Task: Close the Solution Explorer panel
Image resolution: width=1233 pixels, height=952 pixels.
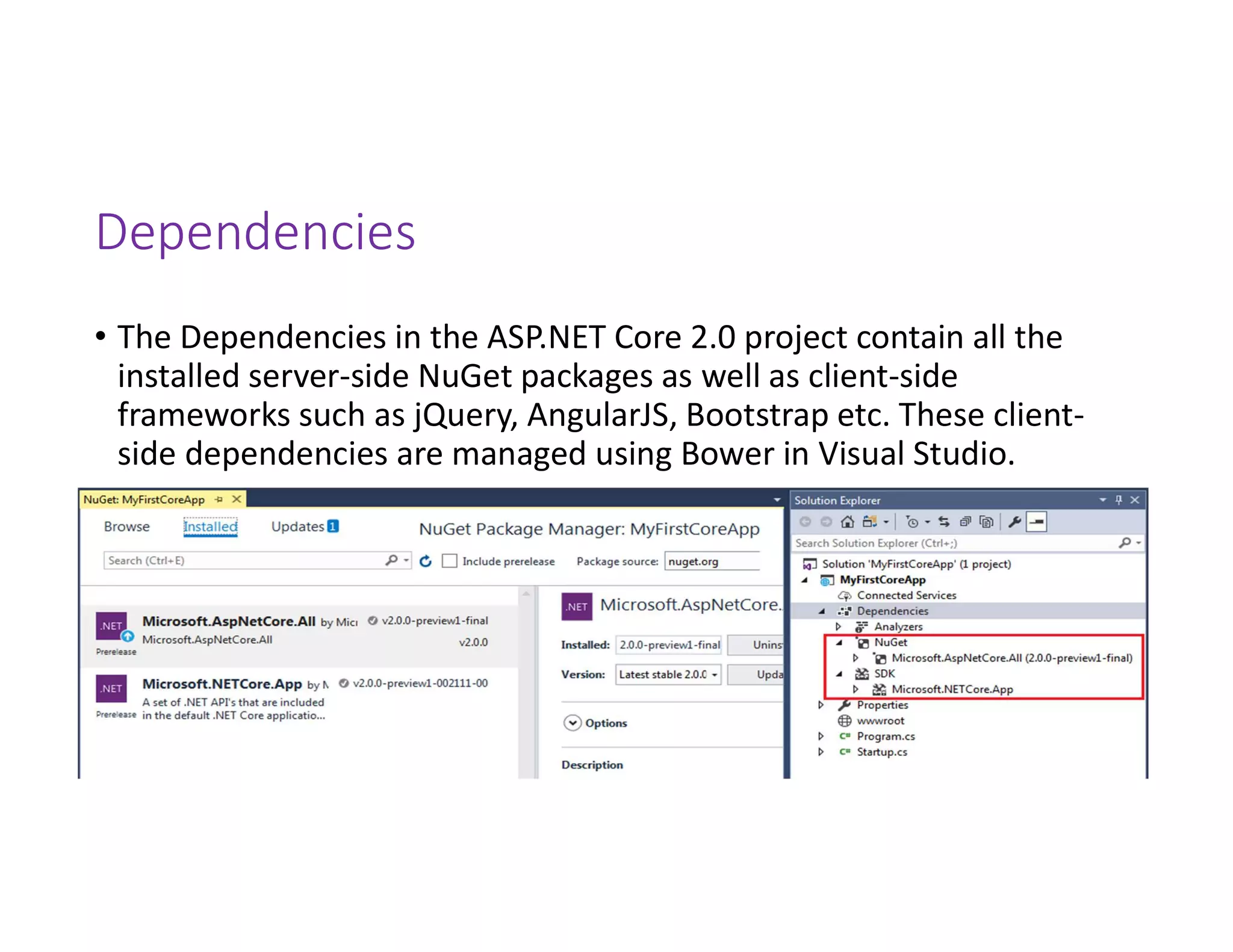Action: click(x=1135, y=500)
